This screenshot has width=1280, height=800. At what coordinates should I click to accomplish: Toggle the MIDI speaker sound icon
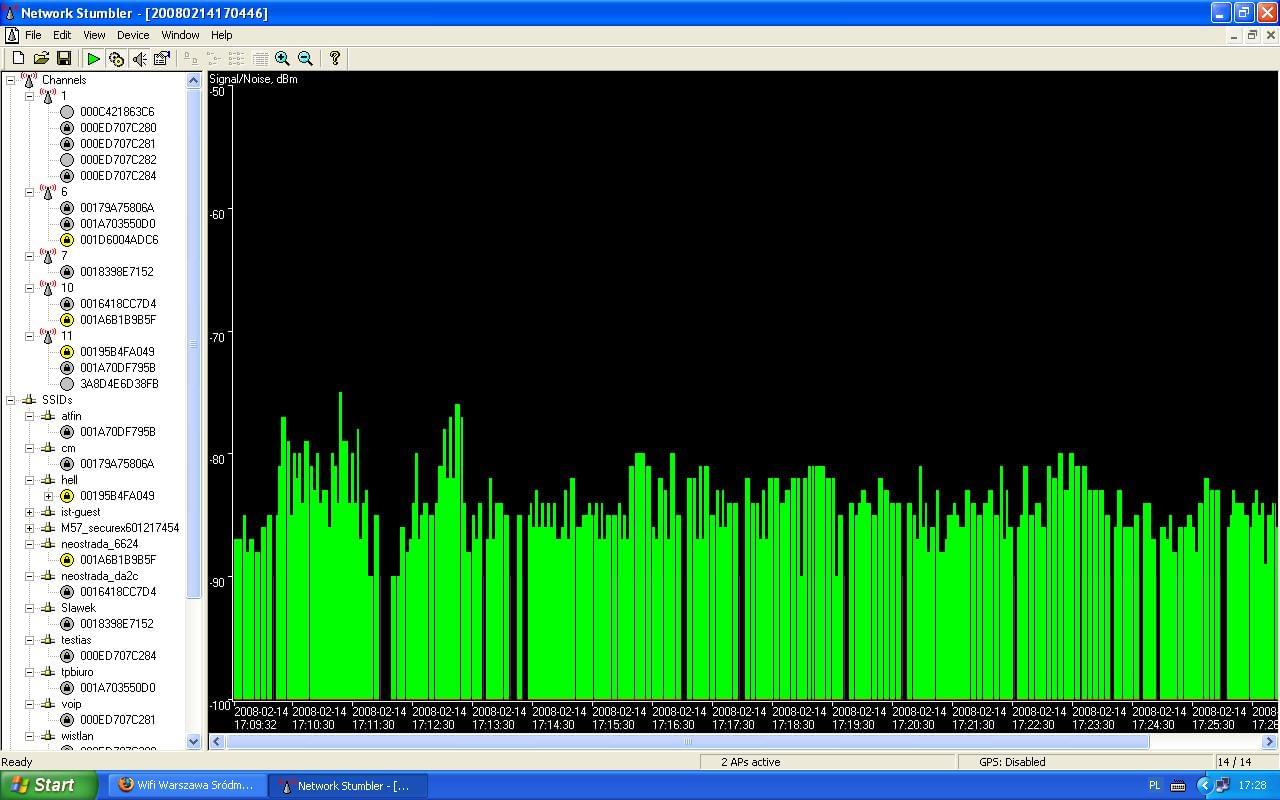(x=139, y=59)
